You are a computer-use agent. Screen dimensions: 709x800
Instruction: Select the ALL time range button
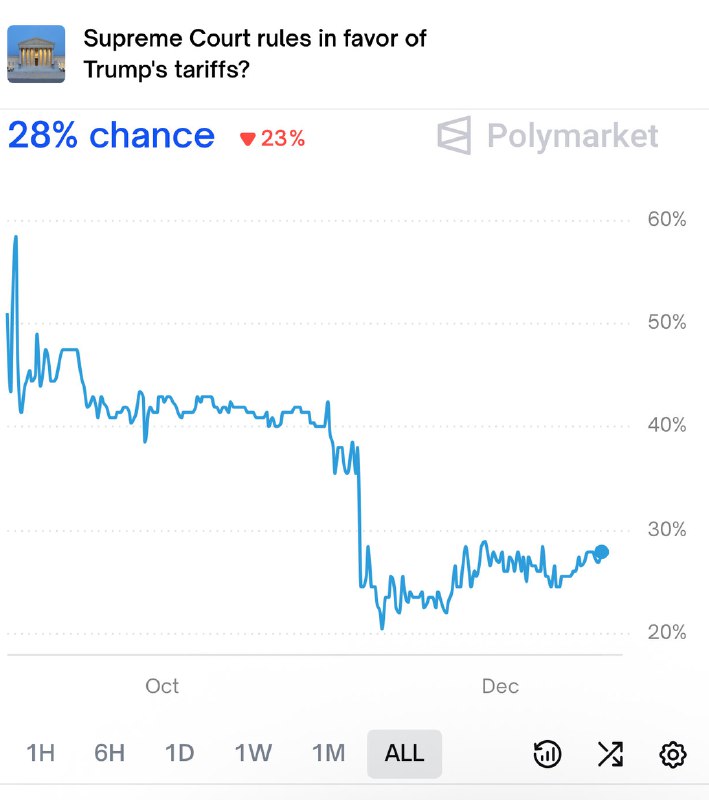coord(404,755)
